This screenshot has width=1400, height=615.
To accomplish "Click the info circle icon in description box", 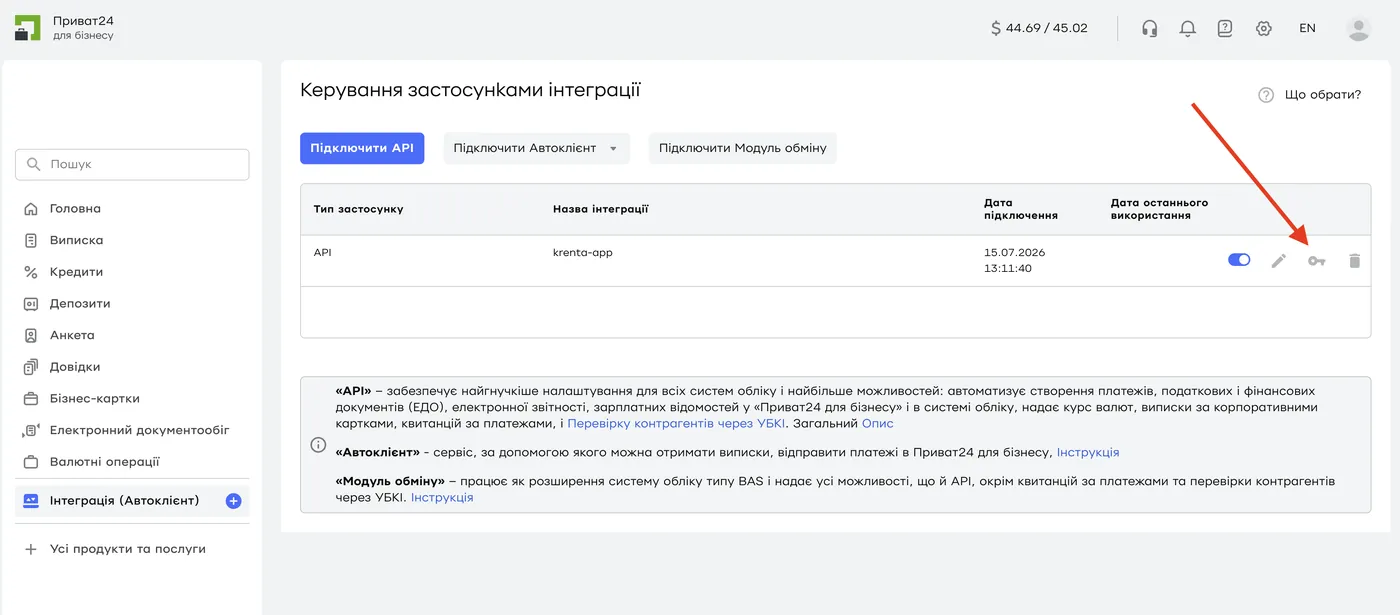I will click(318, 444).
